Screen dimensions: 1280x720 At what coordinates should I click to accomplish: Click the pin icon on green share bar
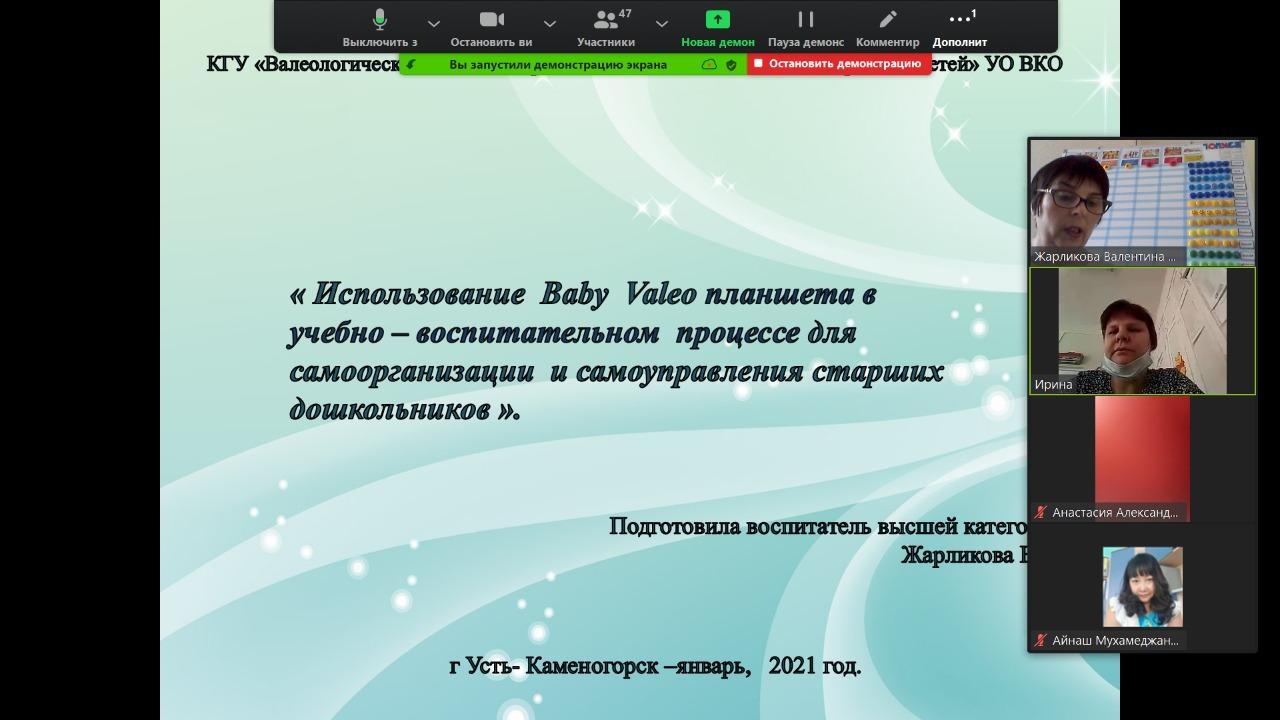point(411,64)
